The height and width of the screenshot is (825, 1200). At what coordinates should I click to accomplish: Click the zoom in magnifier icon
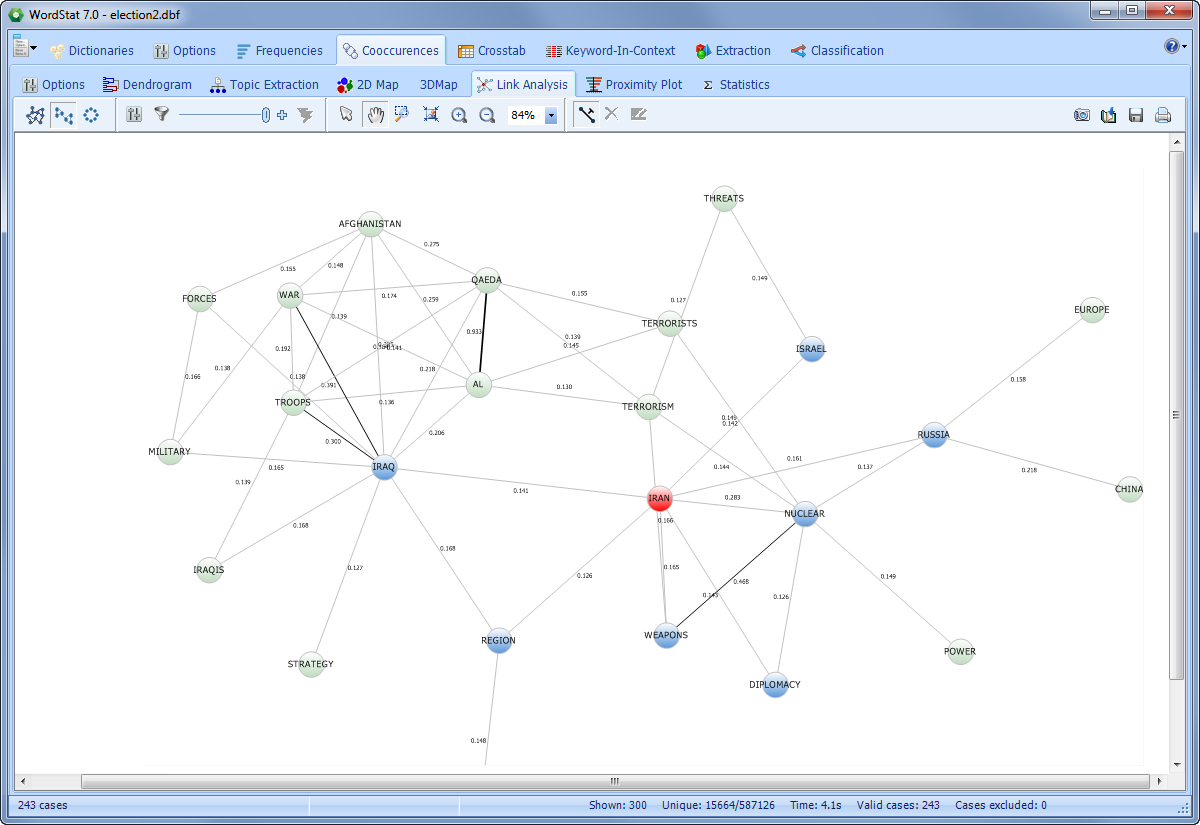459,115
